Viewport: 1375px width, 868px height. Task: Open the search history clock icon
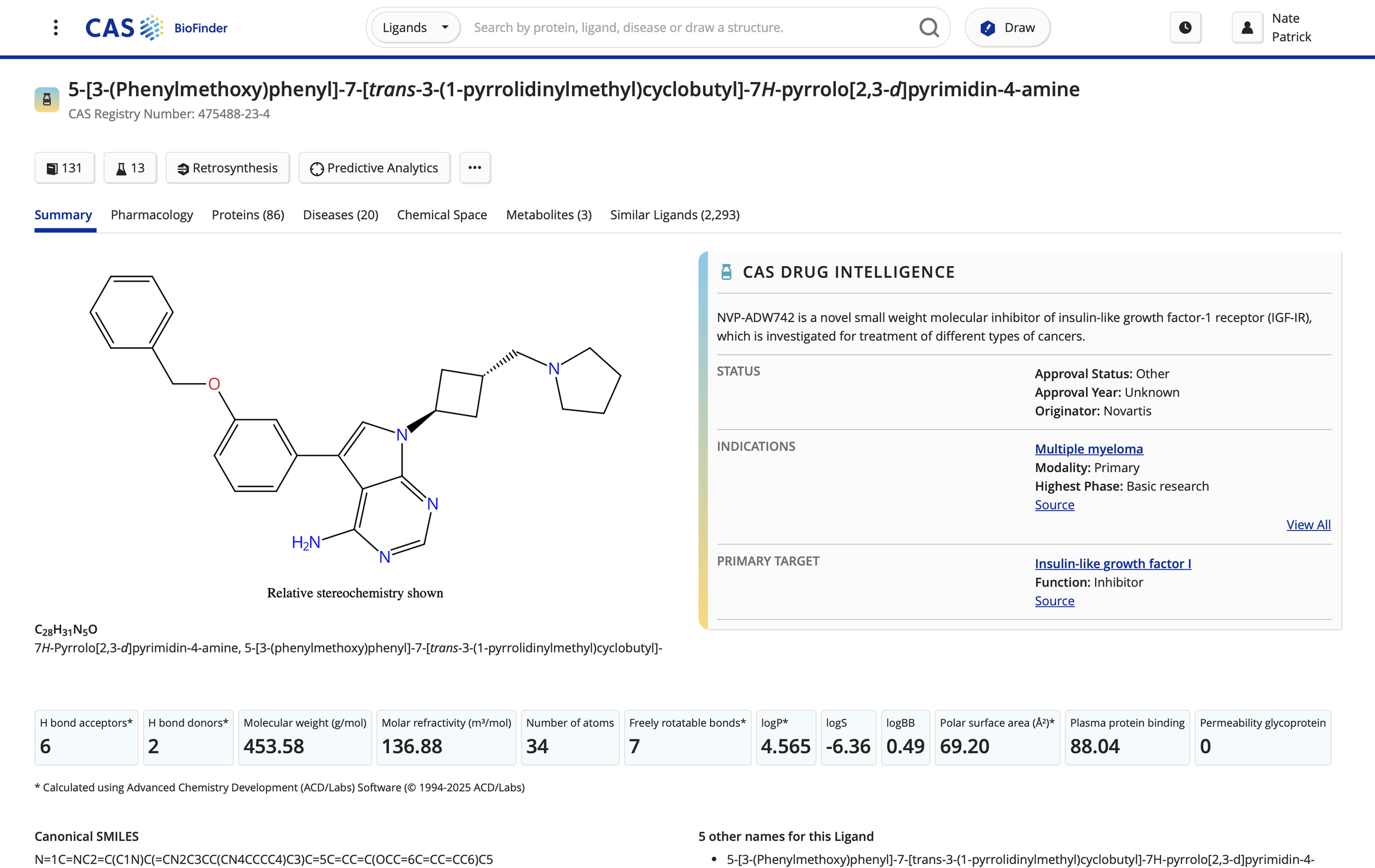[1186, 27]
